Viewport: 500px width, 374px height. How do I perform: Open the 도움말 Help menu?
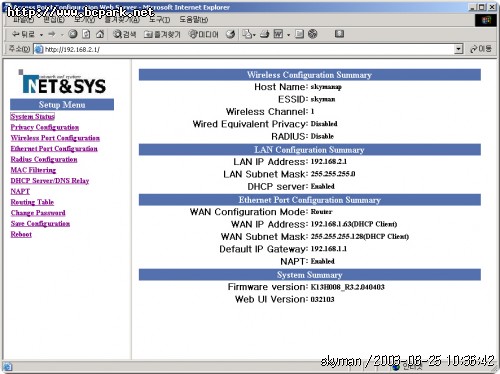pyautogui.click(x=194, y=20)
